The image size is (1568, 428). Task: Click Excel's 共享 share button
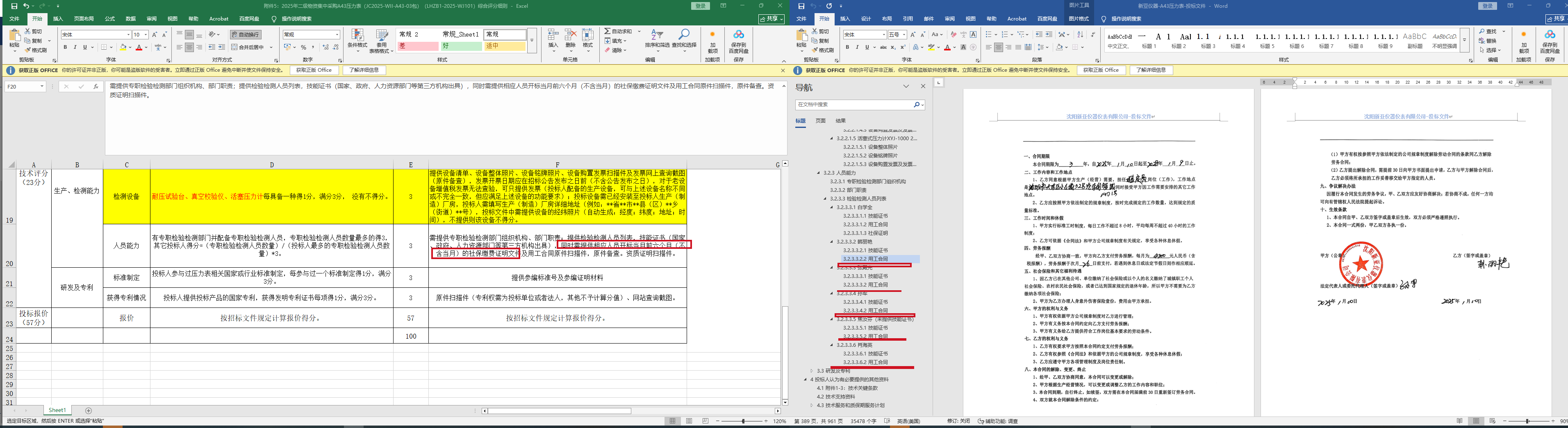[x=771, y=19]
